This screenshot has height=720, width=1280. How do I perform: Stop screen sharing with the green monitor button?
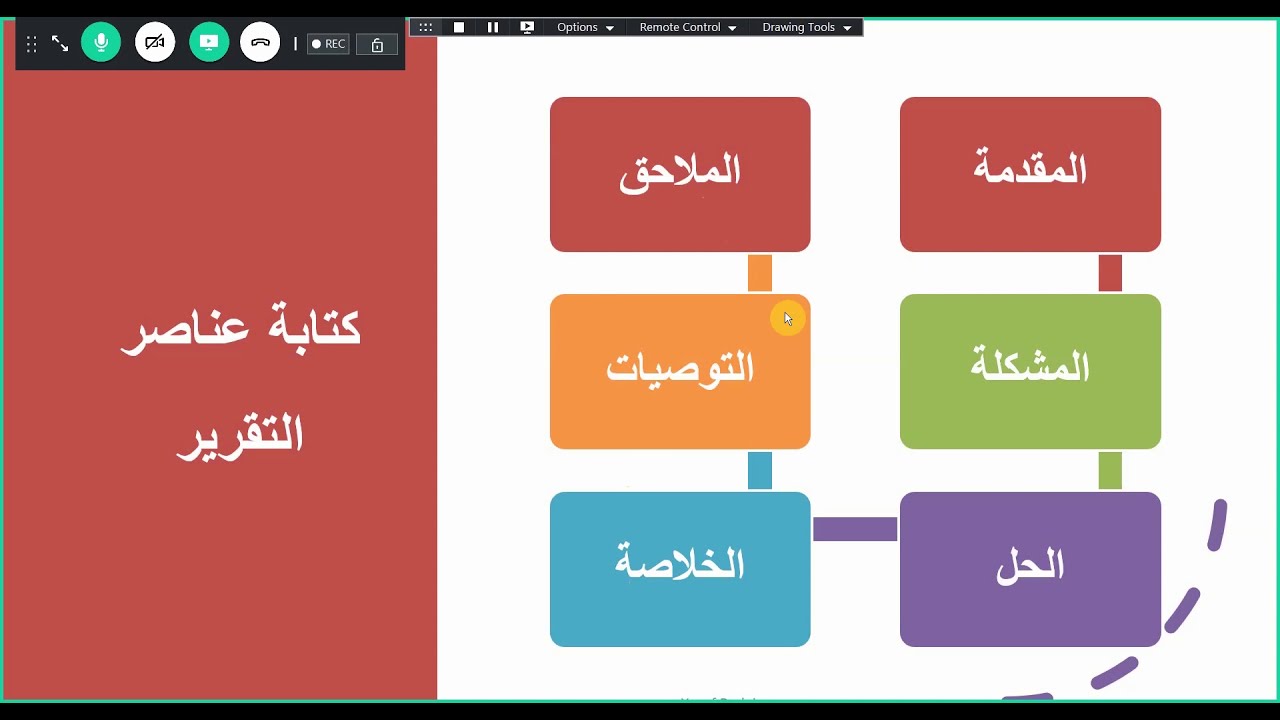click(x=209, y=43)
